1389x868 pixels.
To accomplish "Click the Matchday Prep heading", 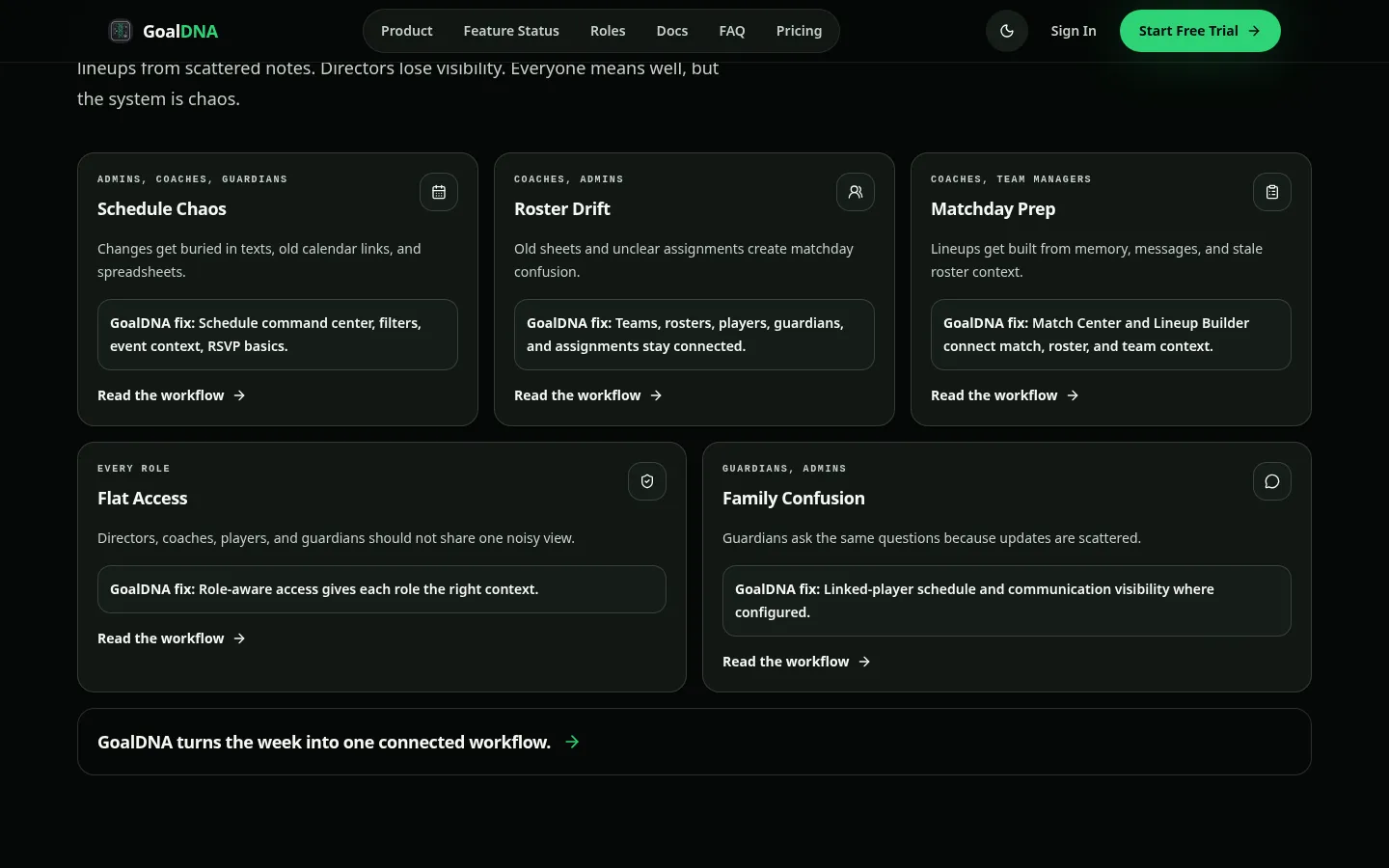I will point(994,209).
